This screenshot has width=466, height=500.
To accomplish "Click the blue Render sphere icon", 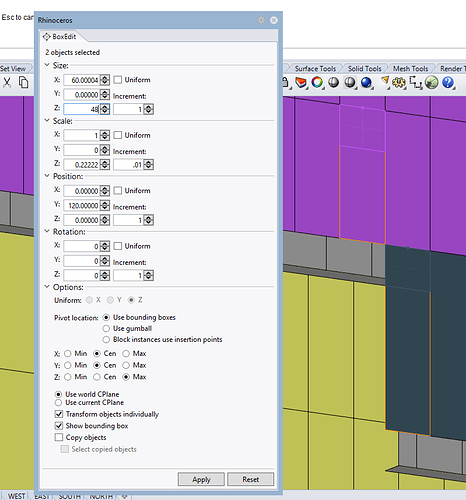I will 366,82.
